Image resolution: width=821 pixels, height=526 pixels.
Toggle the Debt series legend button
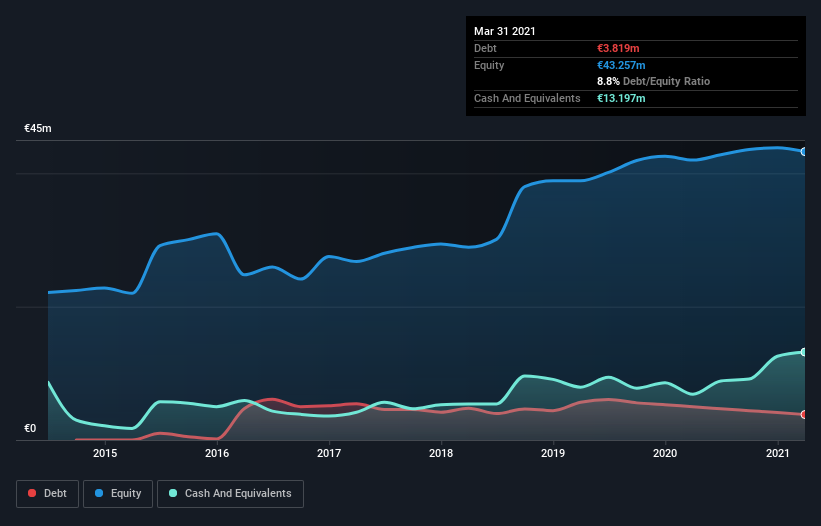tap(47, 494)
